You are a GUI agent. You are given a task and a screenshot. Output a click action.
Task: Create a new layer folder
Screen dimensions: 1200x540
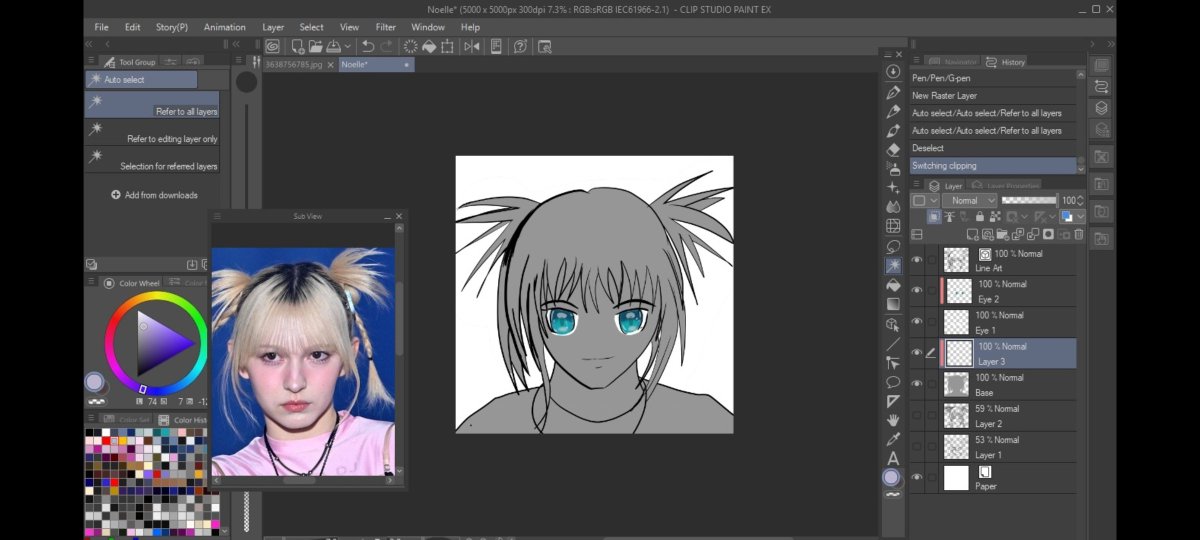[1002, 234]
